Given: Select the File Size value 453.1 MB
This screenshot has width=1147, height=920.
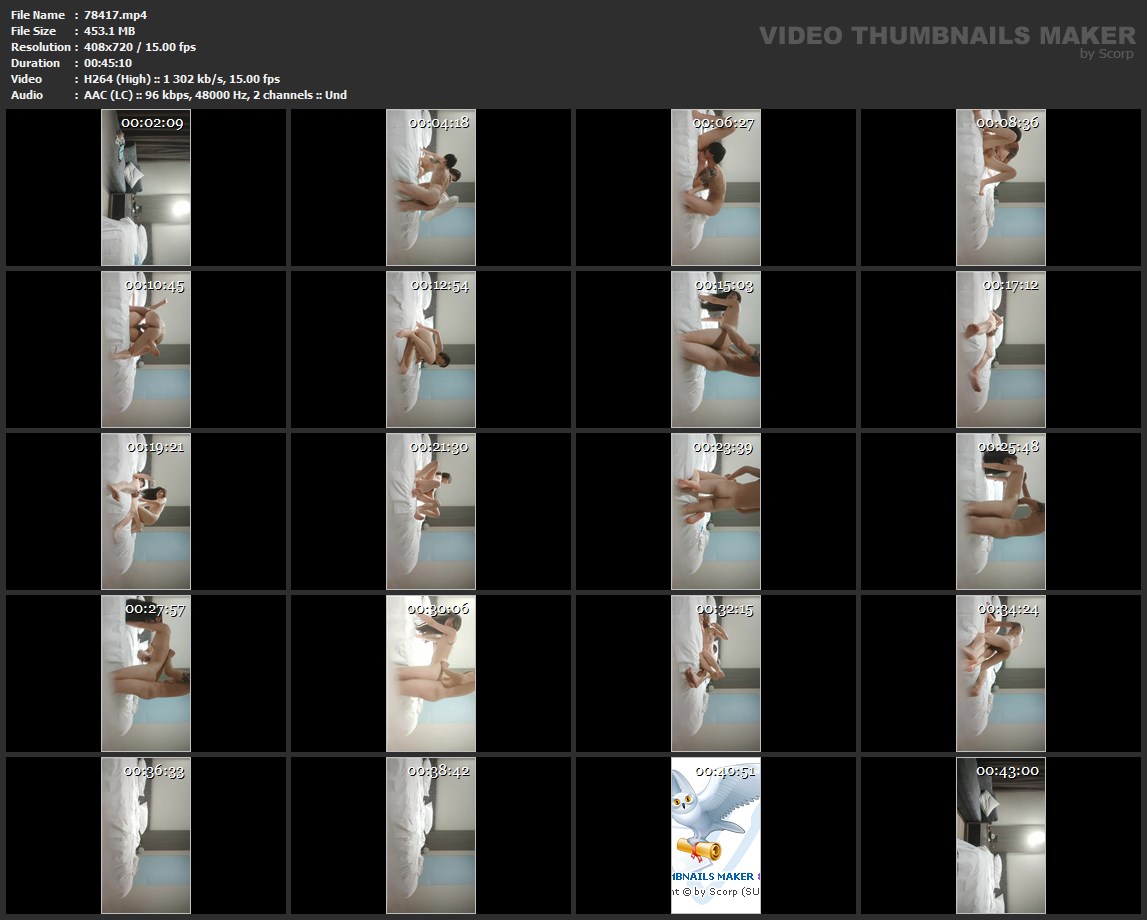Looking at the screenshot, I should tap(109, 31).
